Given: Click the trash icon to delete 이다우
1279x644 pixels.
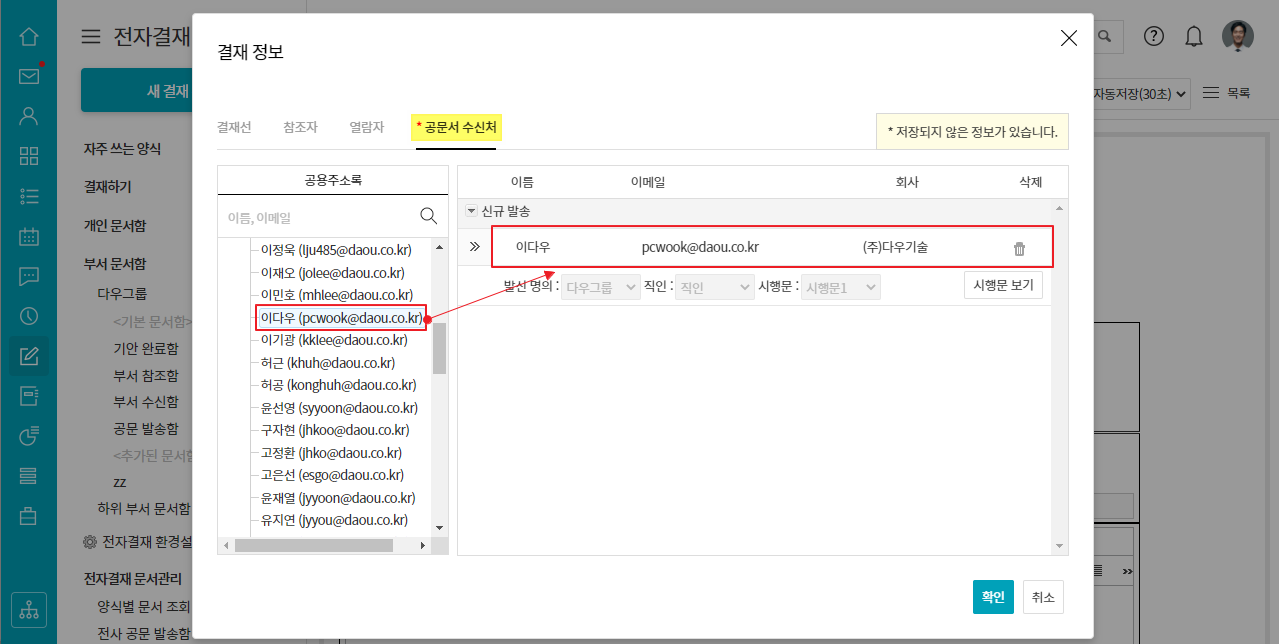Looking at the screenshot, I should tap(1019, 249).
